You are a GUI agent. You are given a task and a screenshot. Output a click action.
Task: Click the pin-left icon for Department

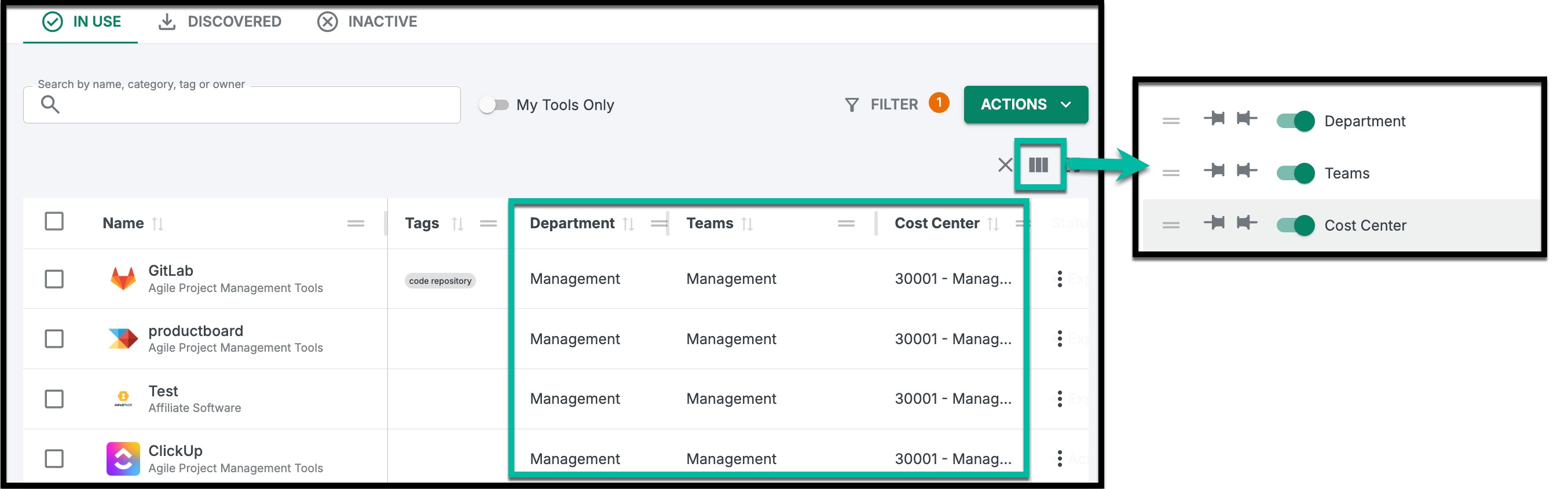click(x=1214, y=118)
